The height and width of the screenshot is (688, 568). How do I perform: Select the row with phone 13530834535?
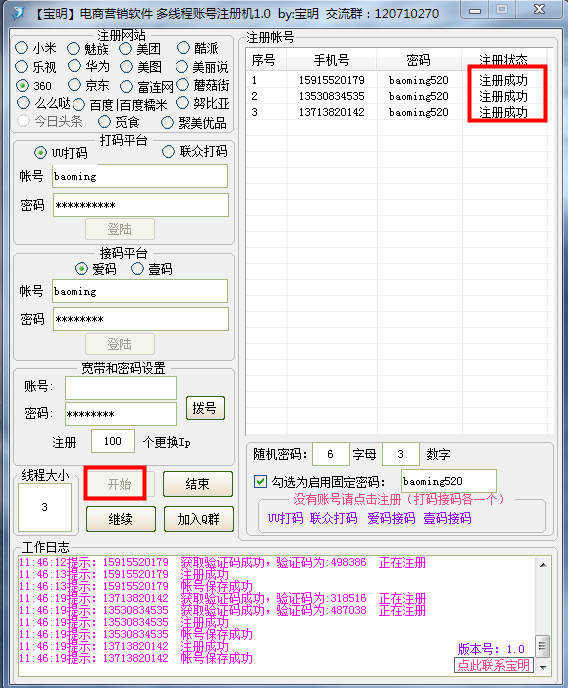(x=397, y=96)
